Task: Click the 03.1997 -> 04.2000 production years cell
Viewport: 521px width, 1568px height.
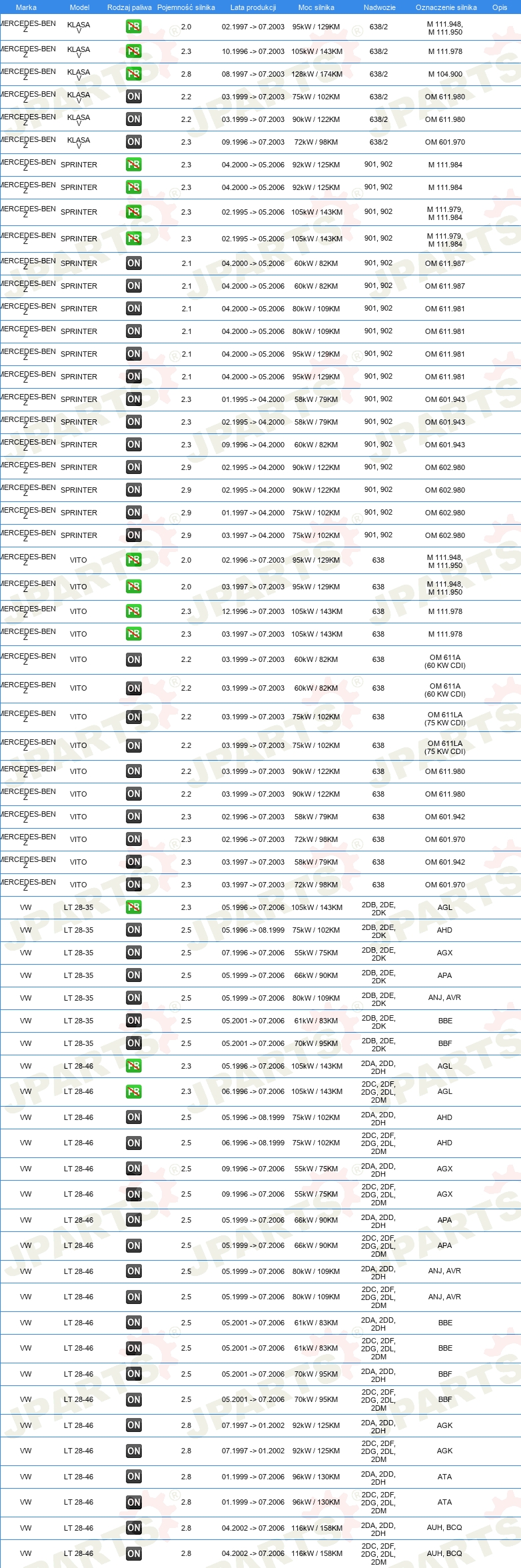Action: [x=253, y=535]
